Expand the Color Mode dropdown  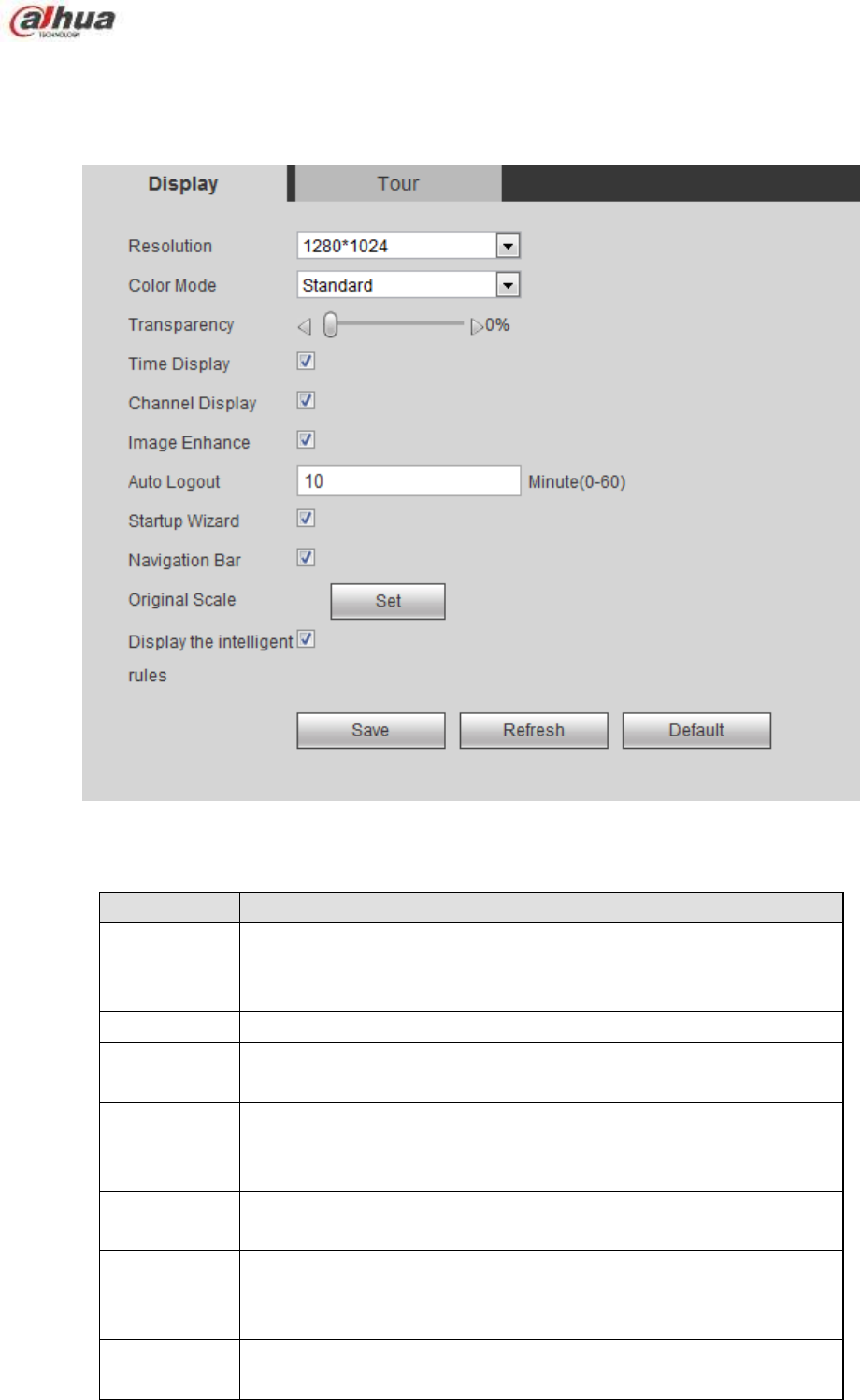pyautogui.click(x=408, y=285)
